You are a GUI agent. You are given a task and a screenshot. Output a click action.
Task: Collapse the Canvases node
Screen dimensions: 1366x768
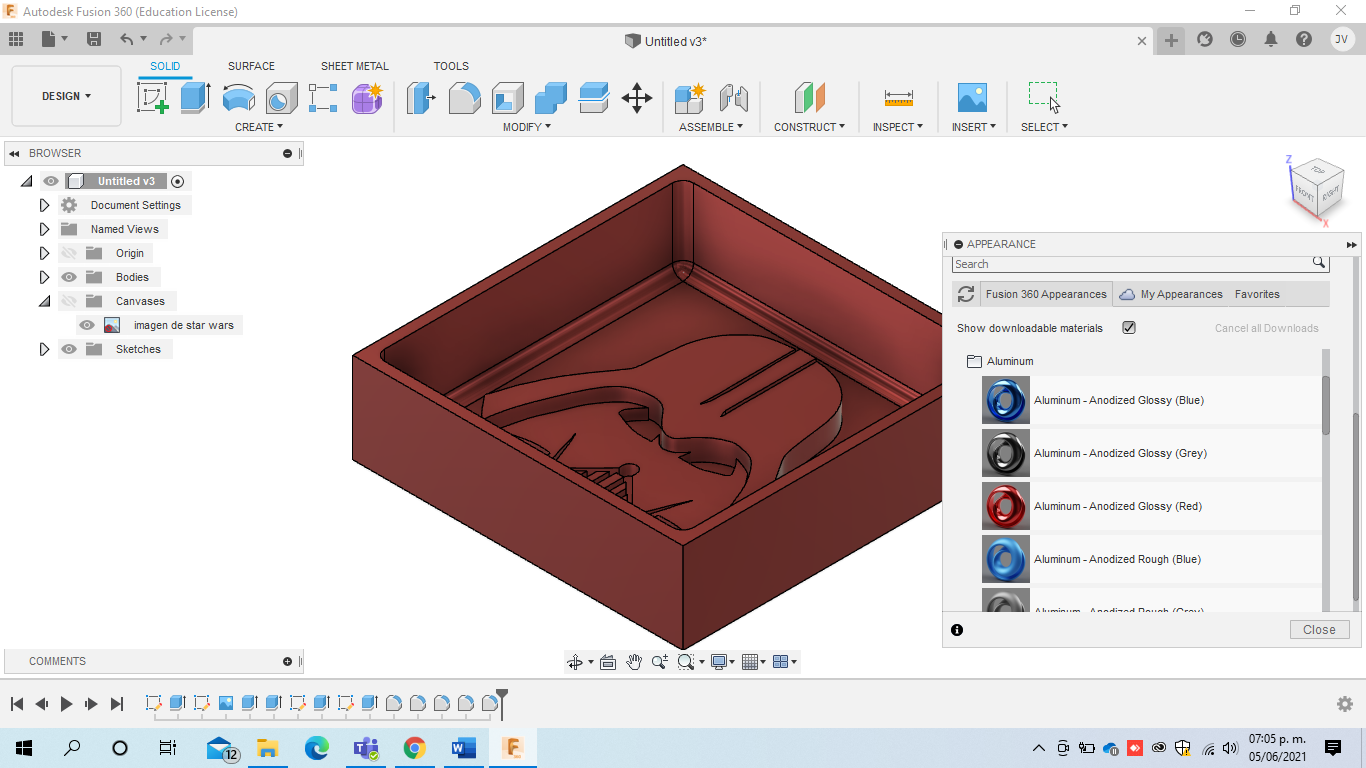[44, 301]
